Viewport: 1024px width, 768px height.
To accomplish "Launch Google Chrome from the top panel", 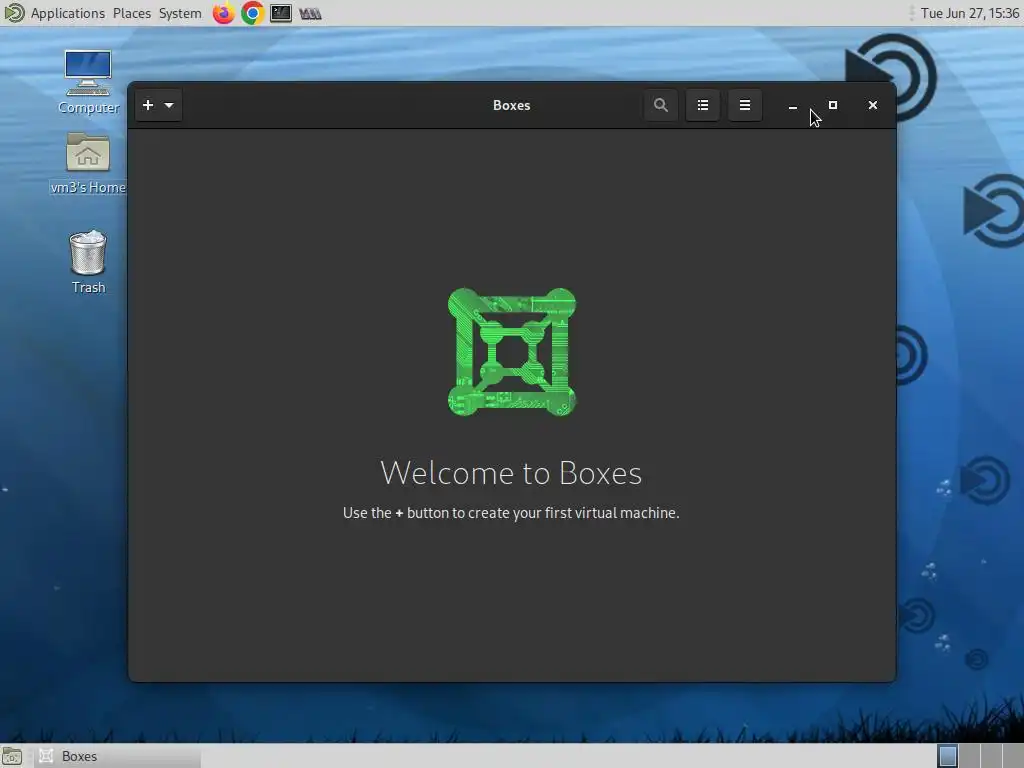I will pyautogui.click(x=252, y=13).
